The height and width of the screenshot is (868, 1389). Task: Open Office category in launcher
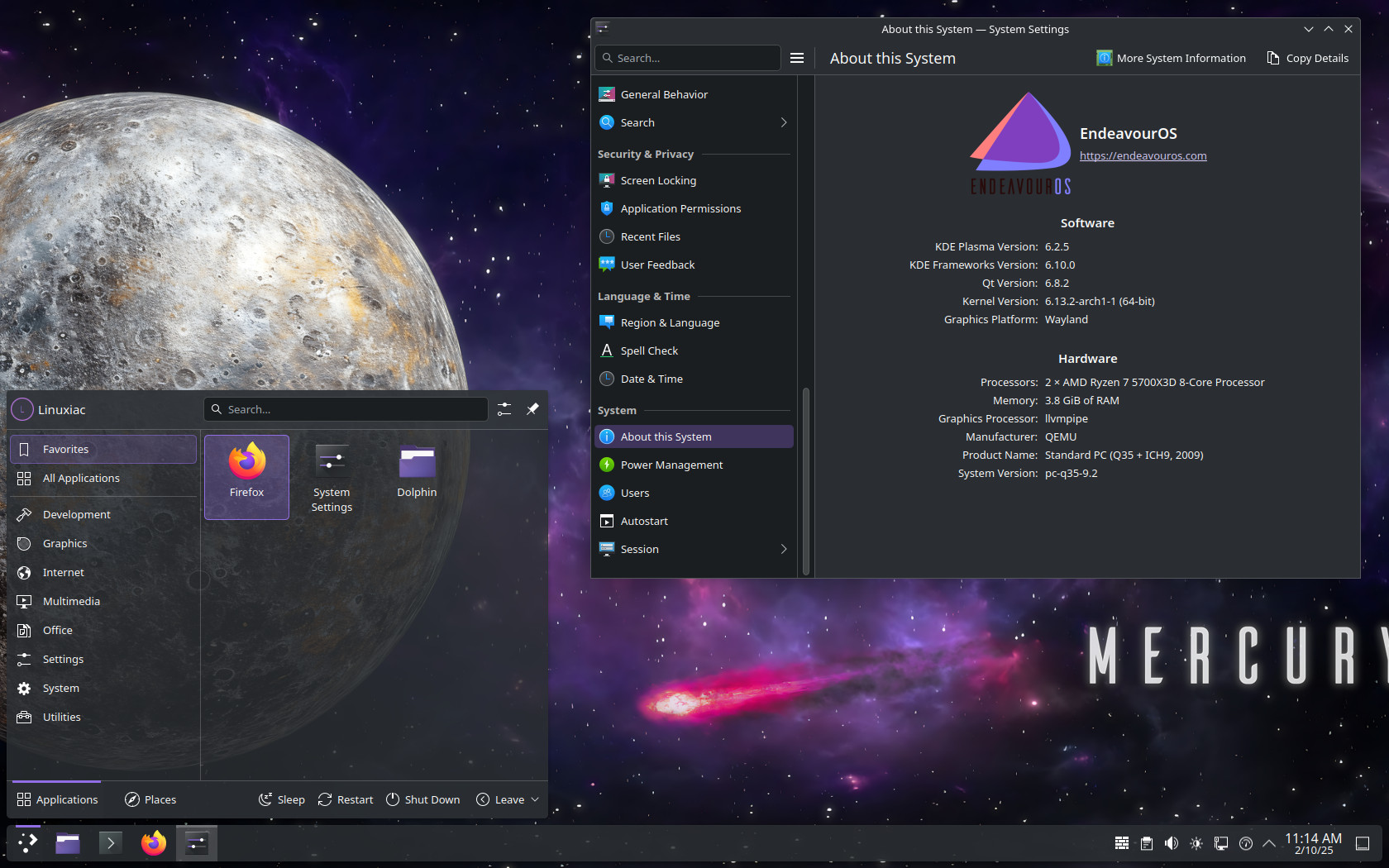tap(103, 630)
